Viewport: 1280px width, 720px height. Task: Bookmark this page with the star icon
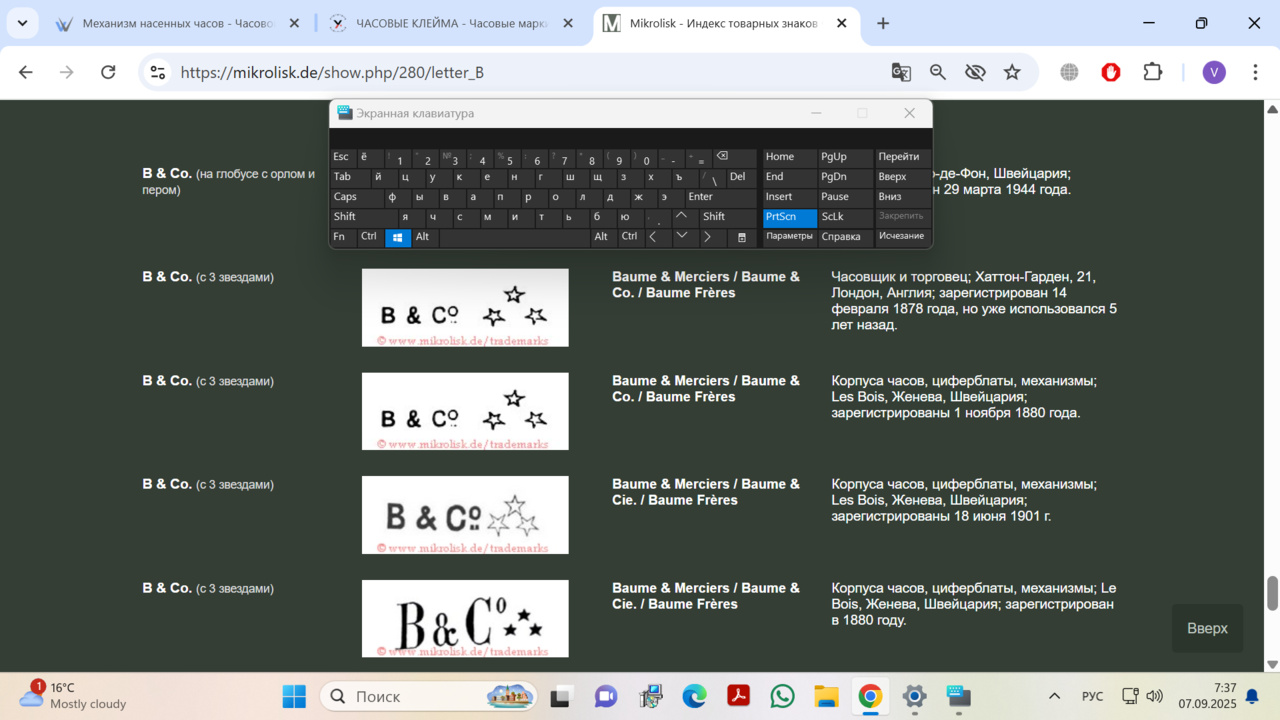tap(1012, 72)
